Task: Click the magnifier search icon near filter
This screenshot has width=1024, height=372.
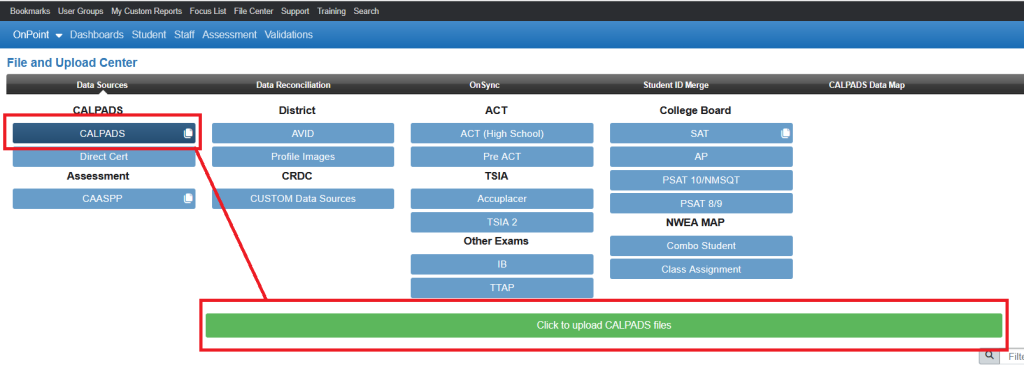Action: pyautogui.click(x=989, y=356)
